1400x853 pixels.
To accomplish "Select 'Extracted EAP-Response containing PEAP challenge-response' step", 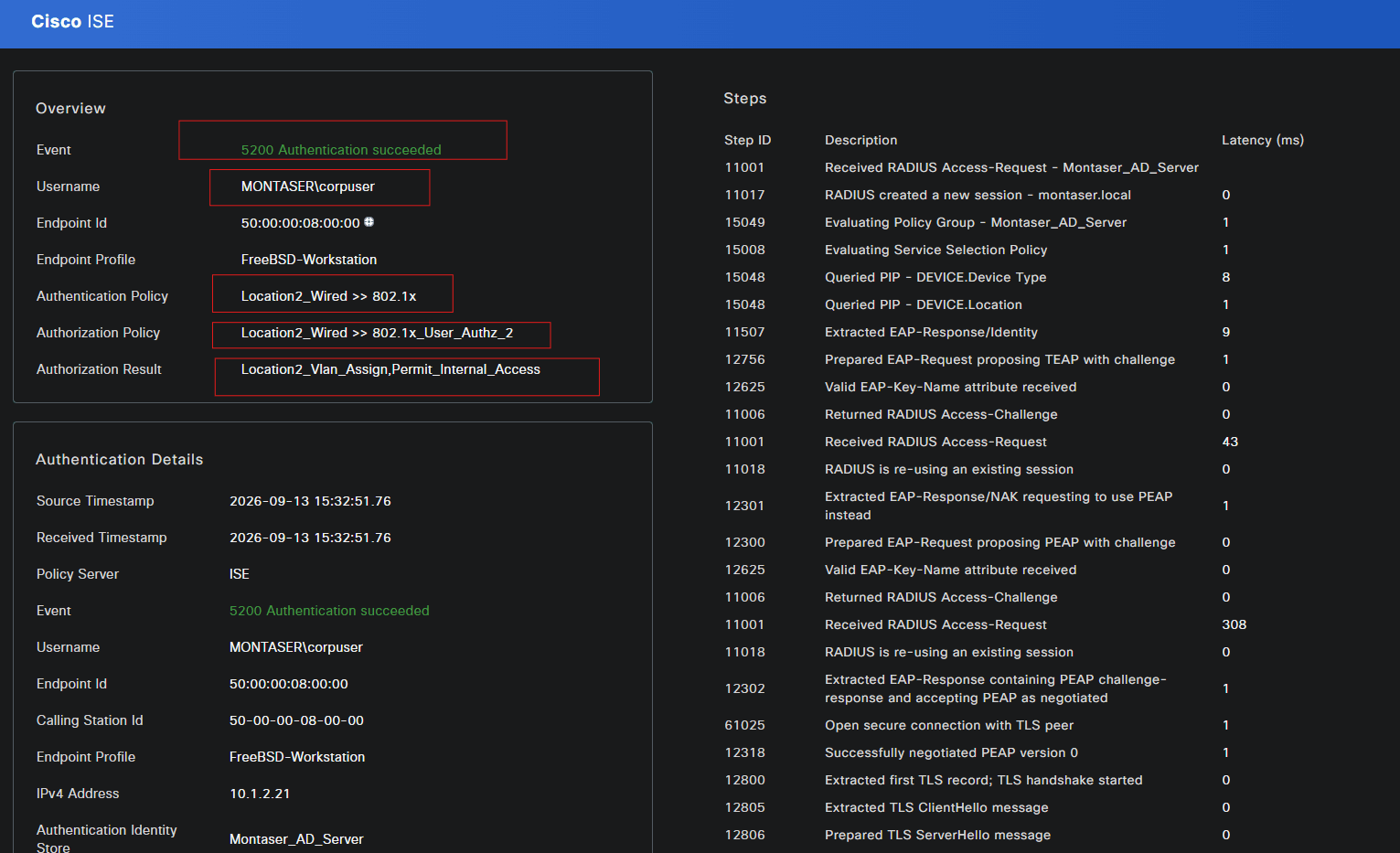I will point(996,688).
